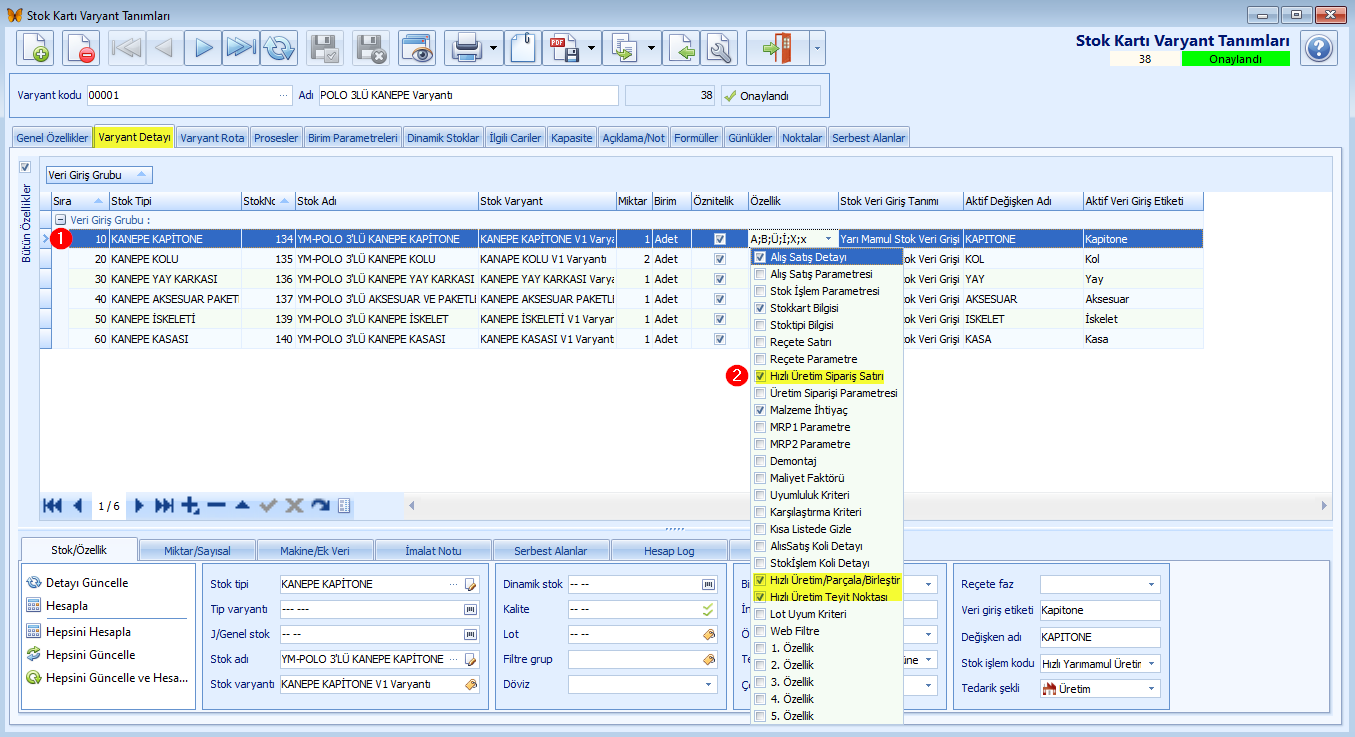Click the printer toolbar icon
Screen dimensions: 1355x737
coord(467,48)
